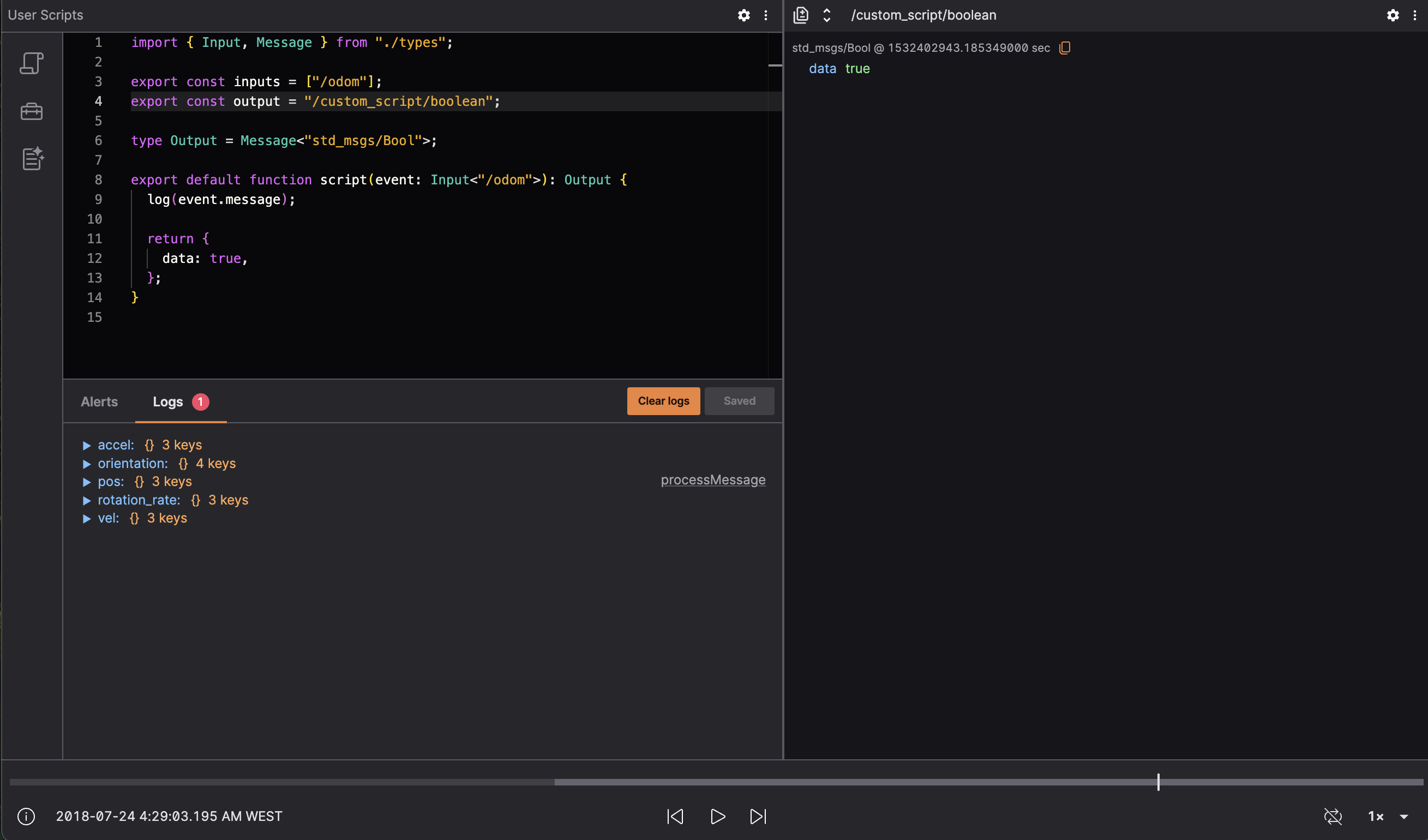Click the /custom_script/boolean topic path field
The image size is (1428, 840).
[923, 15]
